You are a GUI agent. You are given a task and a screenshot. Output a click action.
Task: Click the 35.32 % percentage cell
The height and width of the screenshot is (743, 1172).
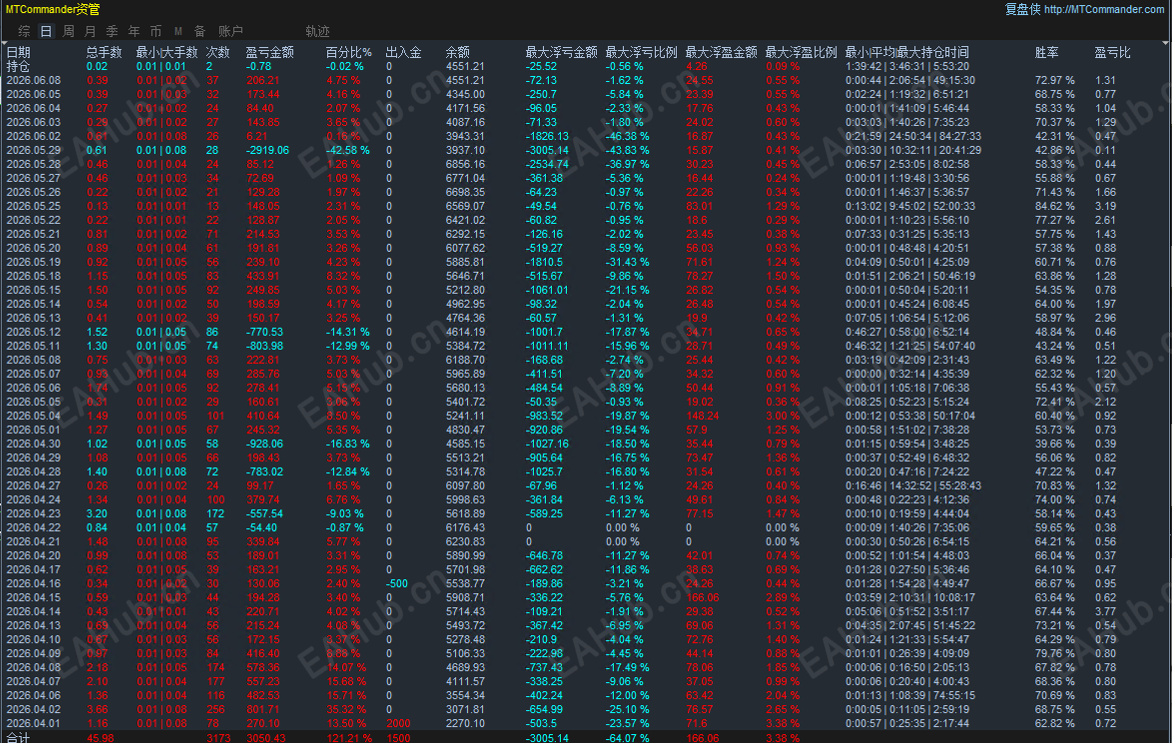click(x=345, y=709)
